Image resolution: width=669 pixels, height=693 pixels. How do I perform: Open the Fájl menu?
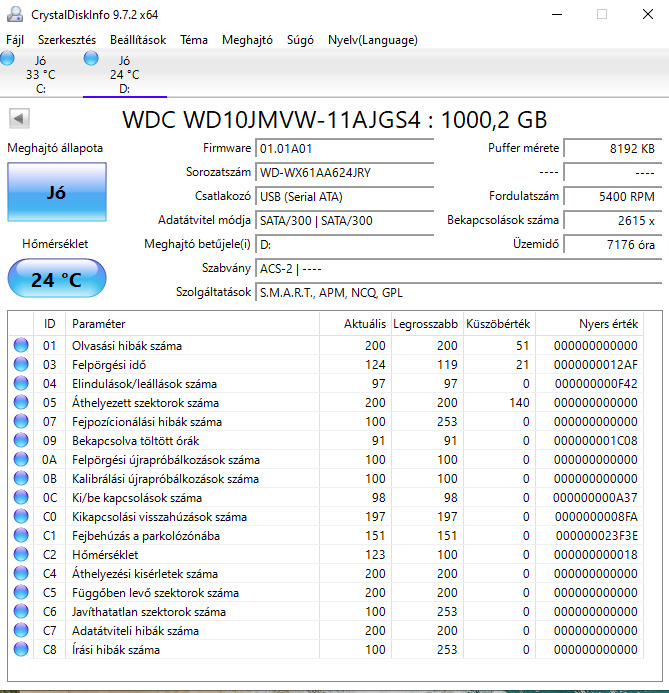pyautogui.click(x=15, y=40)
